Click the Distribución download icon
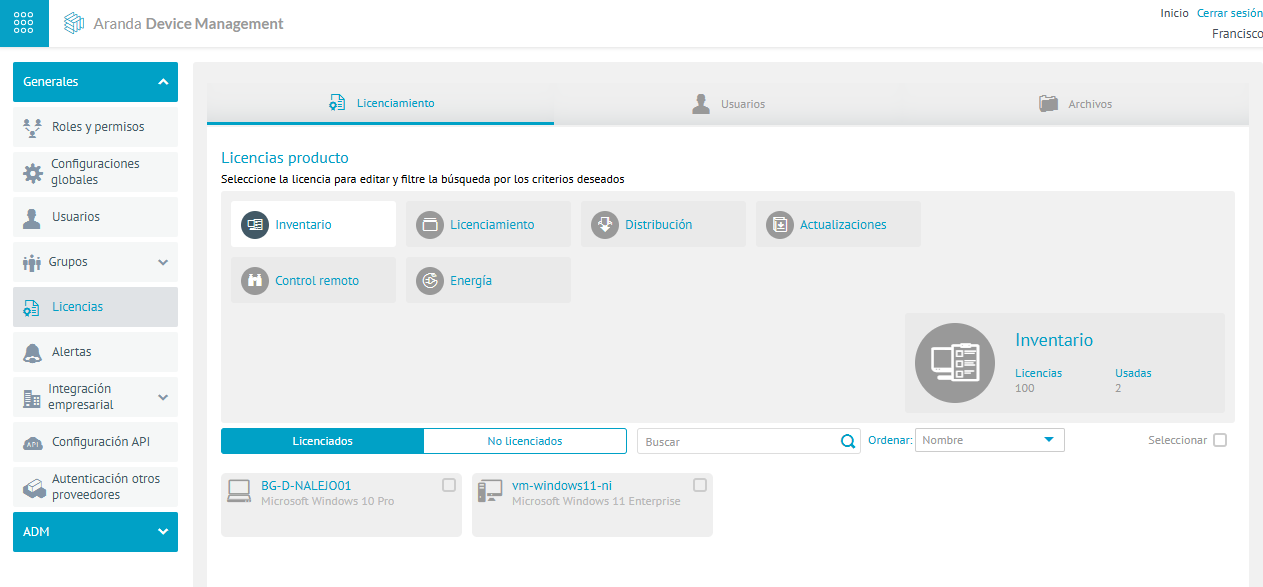Screen dimensions: 1263x587 pos(605,225)
